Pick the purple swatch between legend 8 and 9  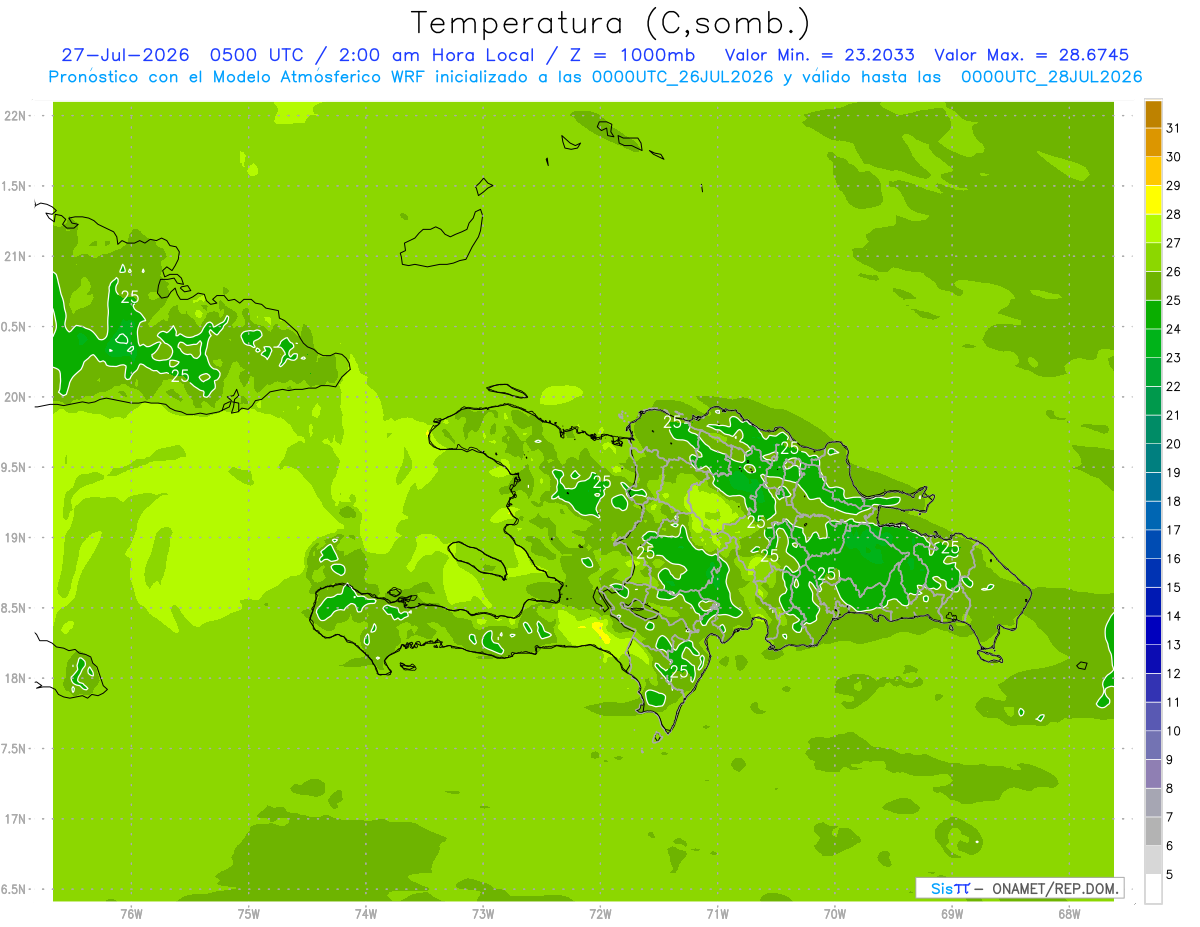pyautogui.click(x=1154, y=775)
